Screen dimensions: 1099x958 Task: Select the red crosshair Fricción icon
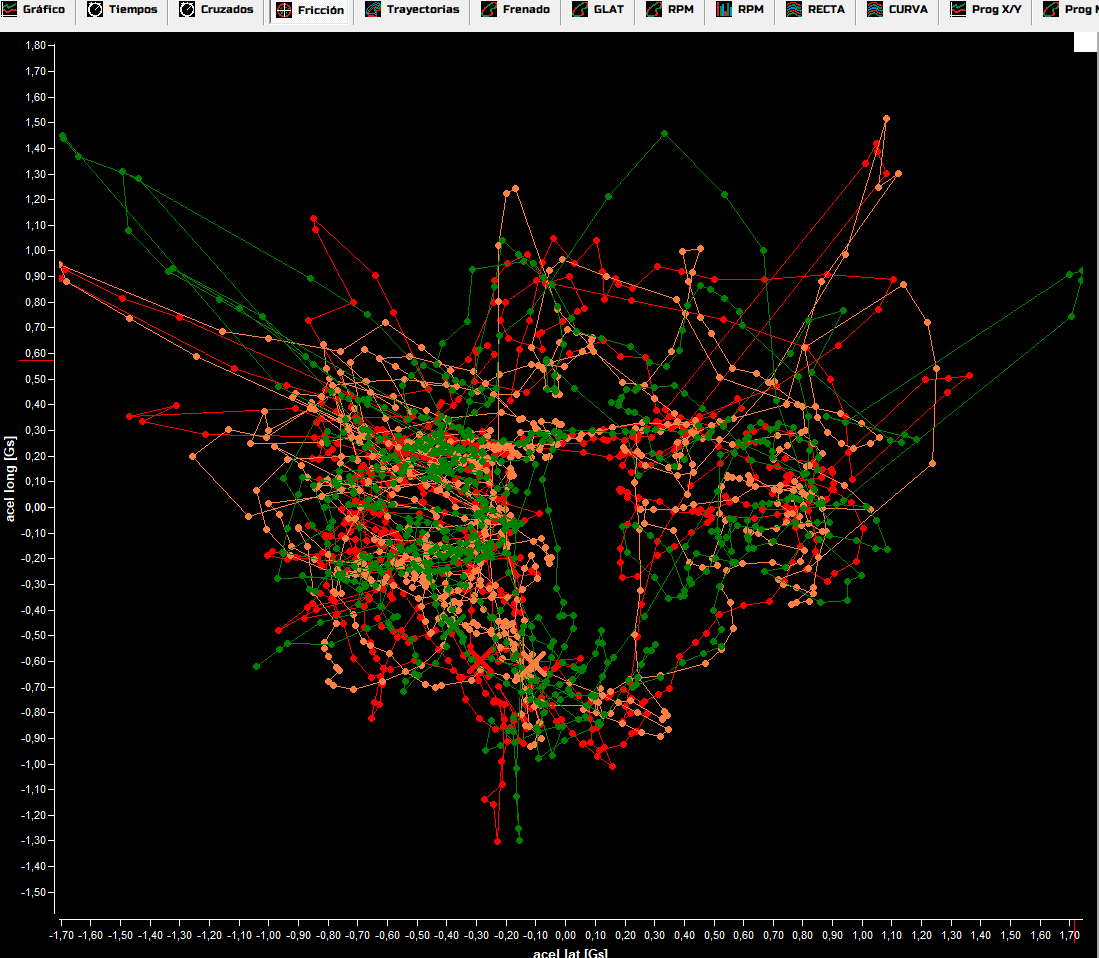click(284, 10)
